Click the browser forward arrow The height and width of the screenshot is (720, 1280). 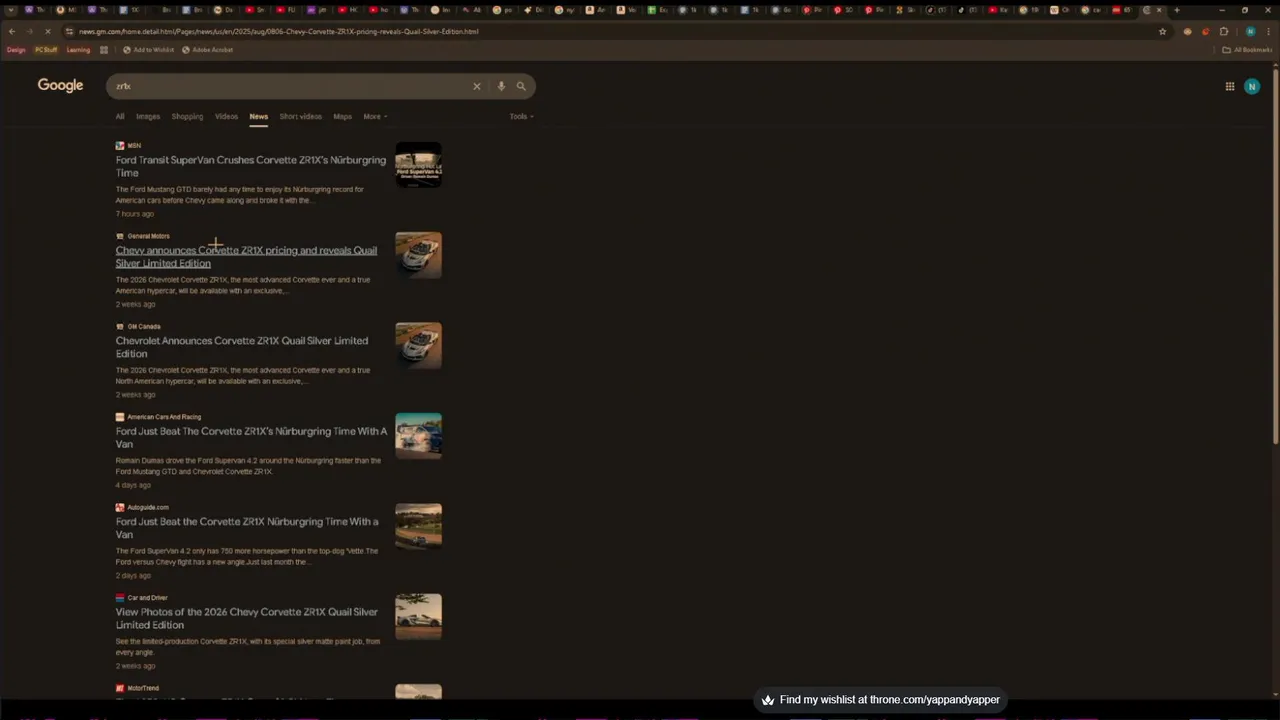pyautogui.click(x=30, y=31)
